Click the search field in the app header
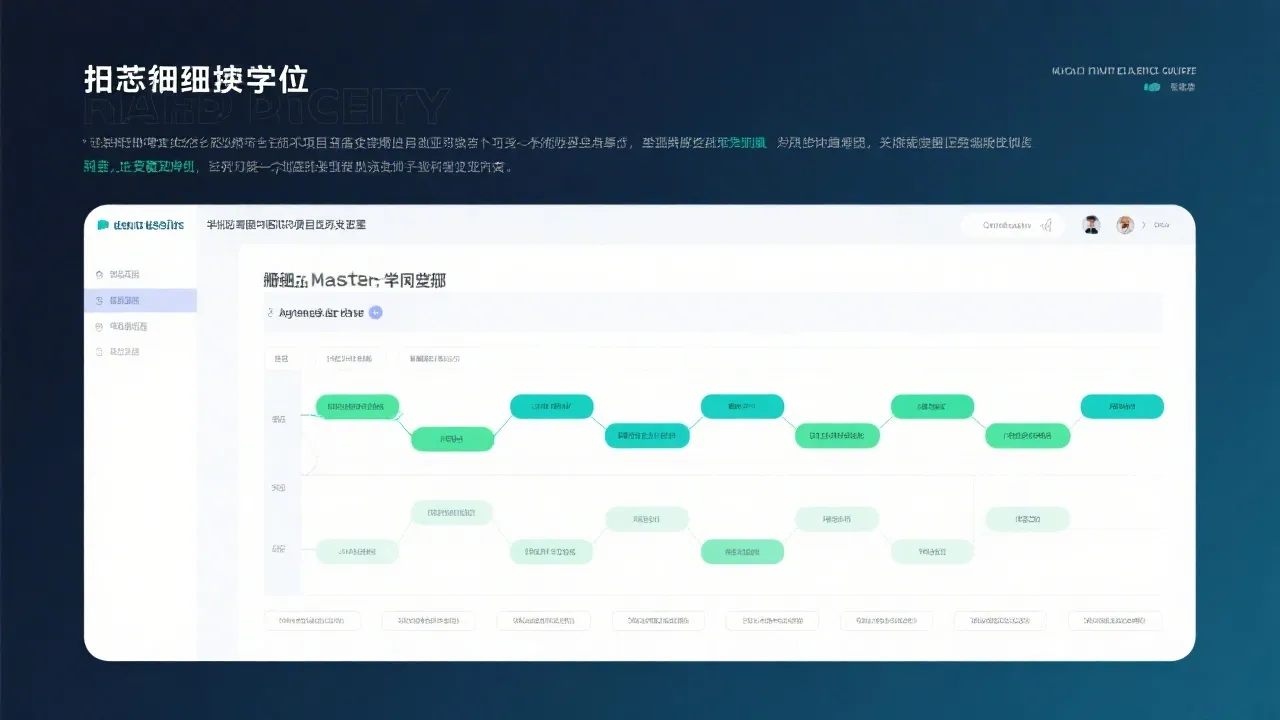Image resolution: width=1280 pixels, height=720 pixels. coord(1011,225)
